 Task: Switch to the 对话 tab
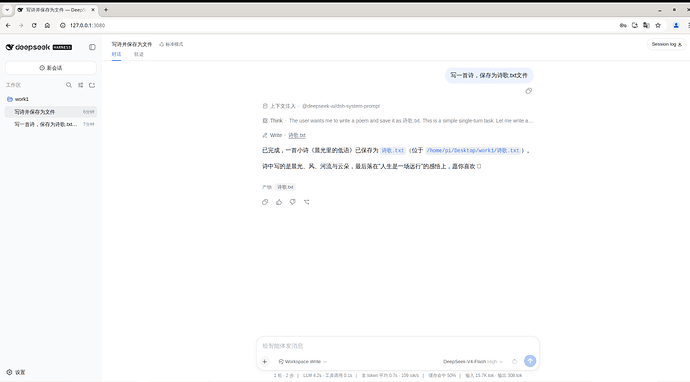click(116, 54)
